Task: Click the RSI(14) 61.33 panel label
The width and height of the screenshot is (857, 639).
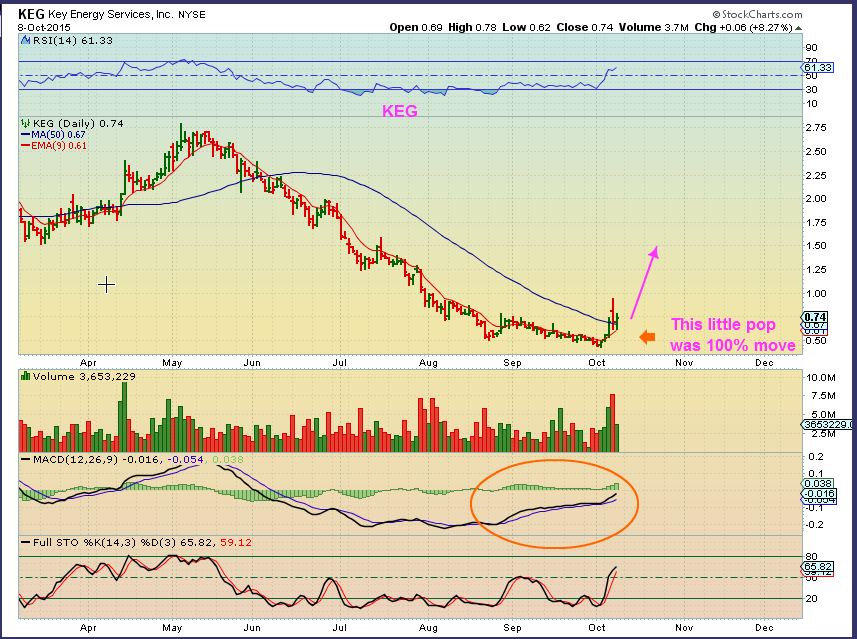Action: pyautogui.click(x=73, y=40)
